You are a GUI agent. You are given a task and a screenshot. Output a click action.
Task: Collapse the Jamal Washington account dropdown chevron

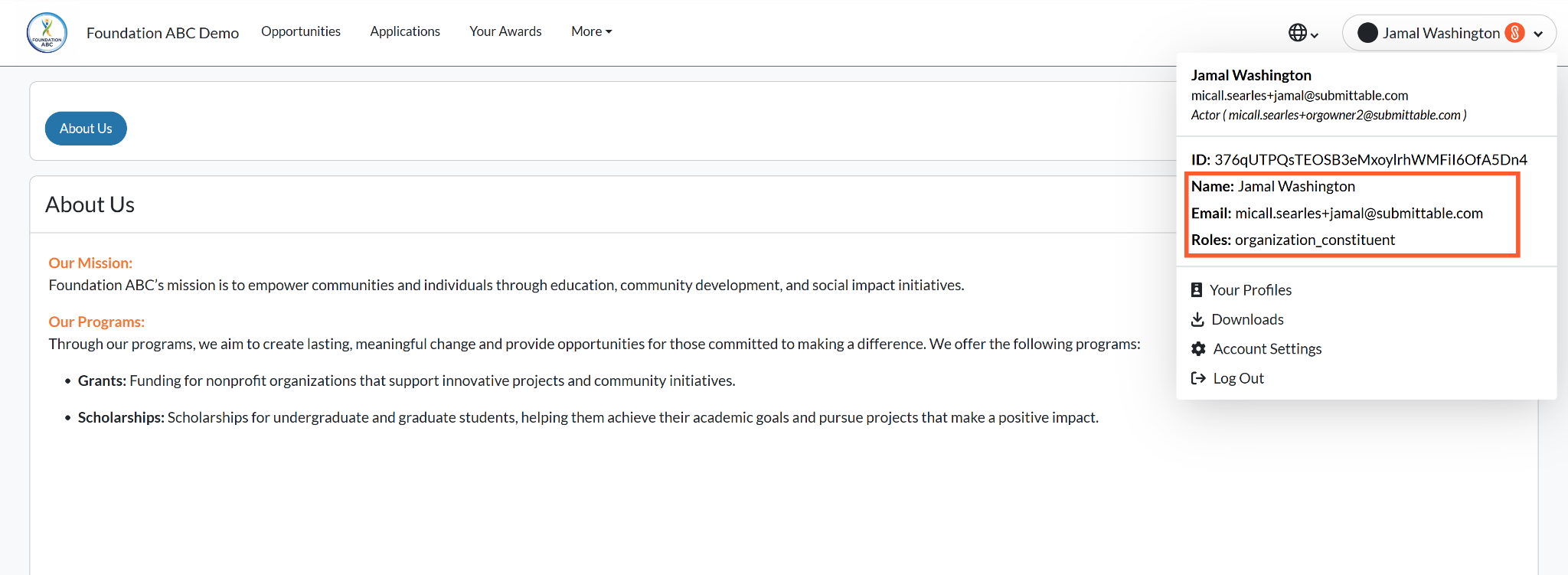1538,34
